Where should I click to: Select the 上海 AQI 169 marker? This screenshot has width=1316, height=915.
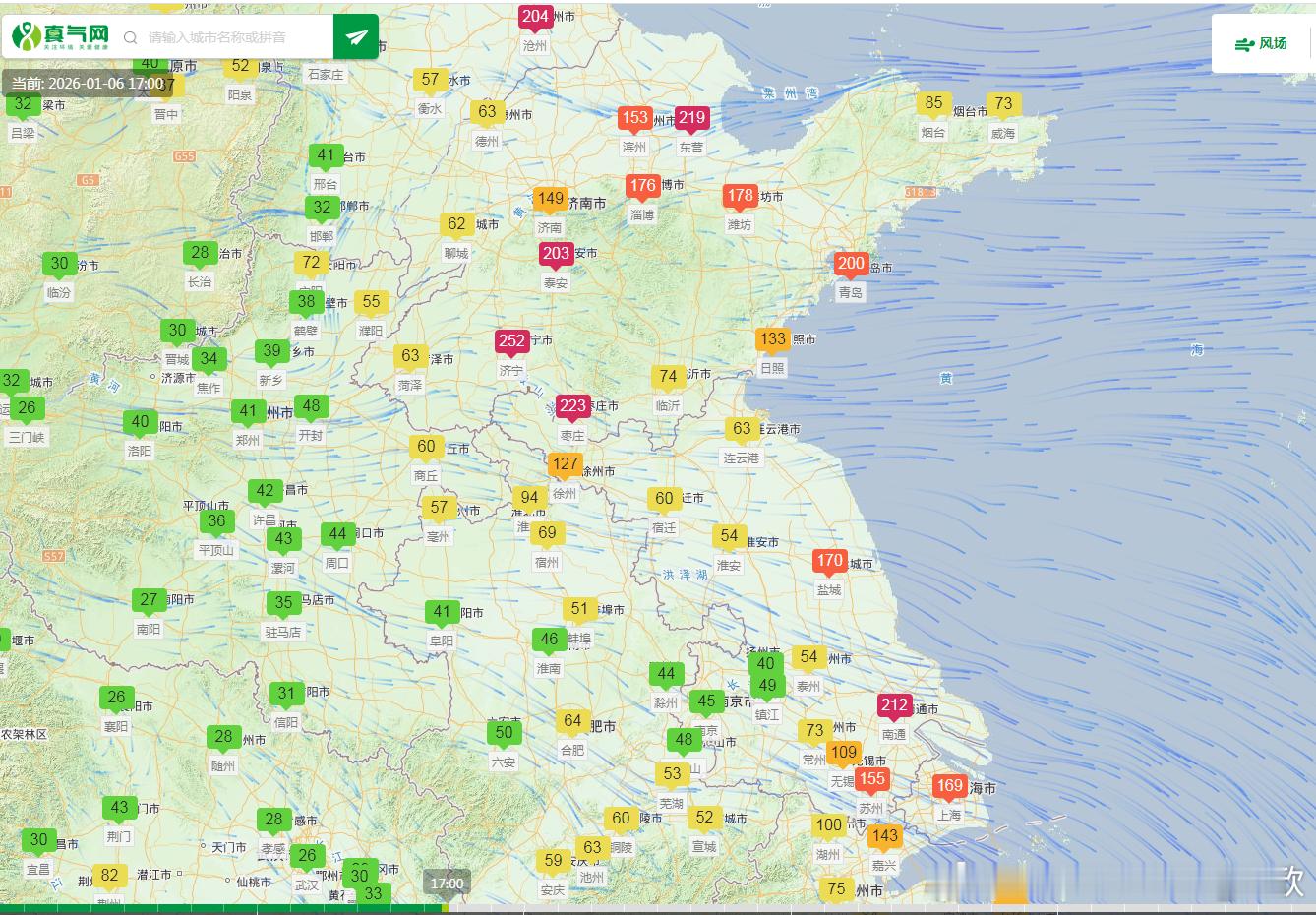[x=949, y=786]
